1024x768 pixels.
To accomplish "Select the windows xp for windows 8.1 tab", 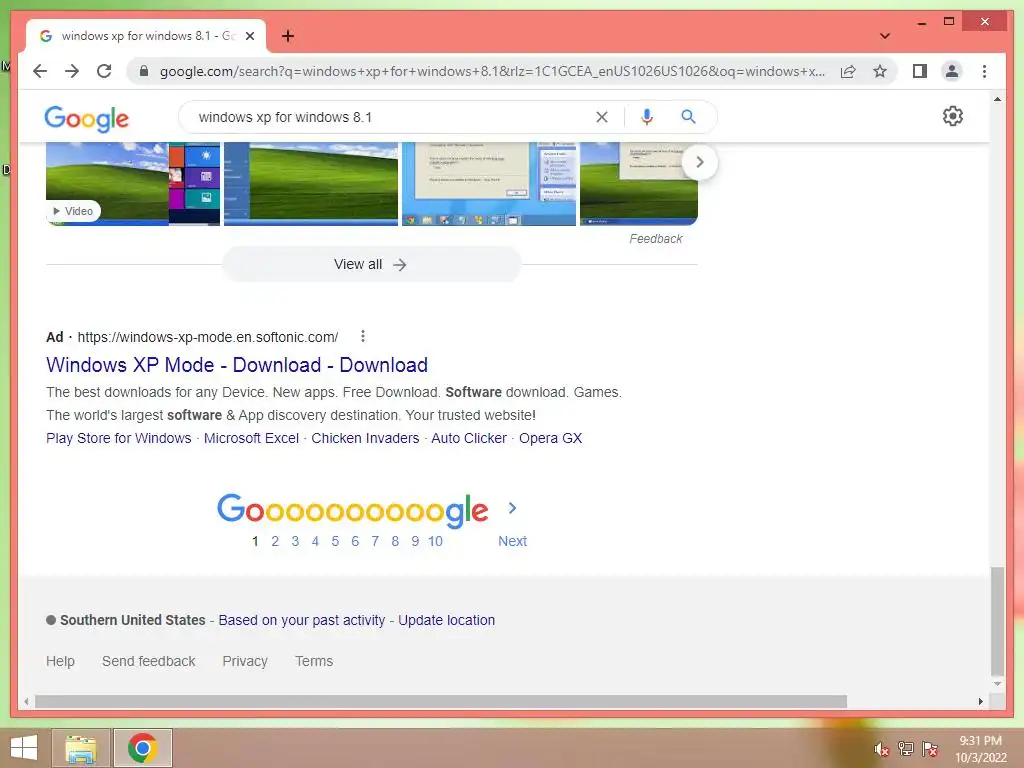I will 146,36.
